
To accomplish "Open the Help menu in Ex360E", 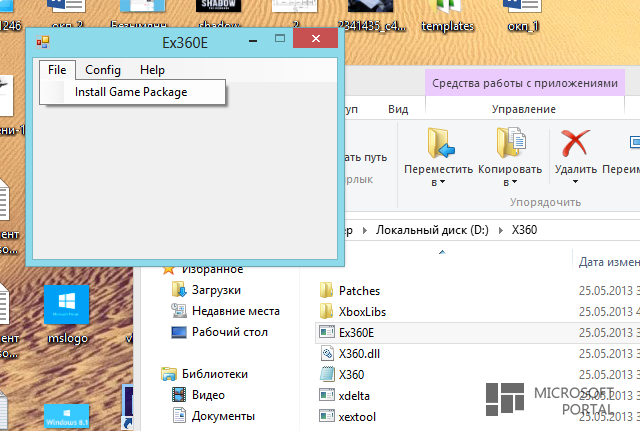I will coord(152,70).
